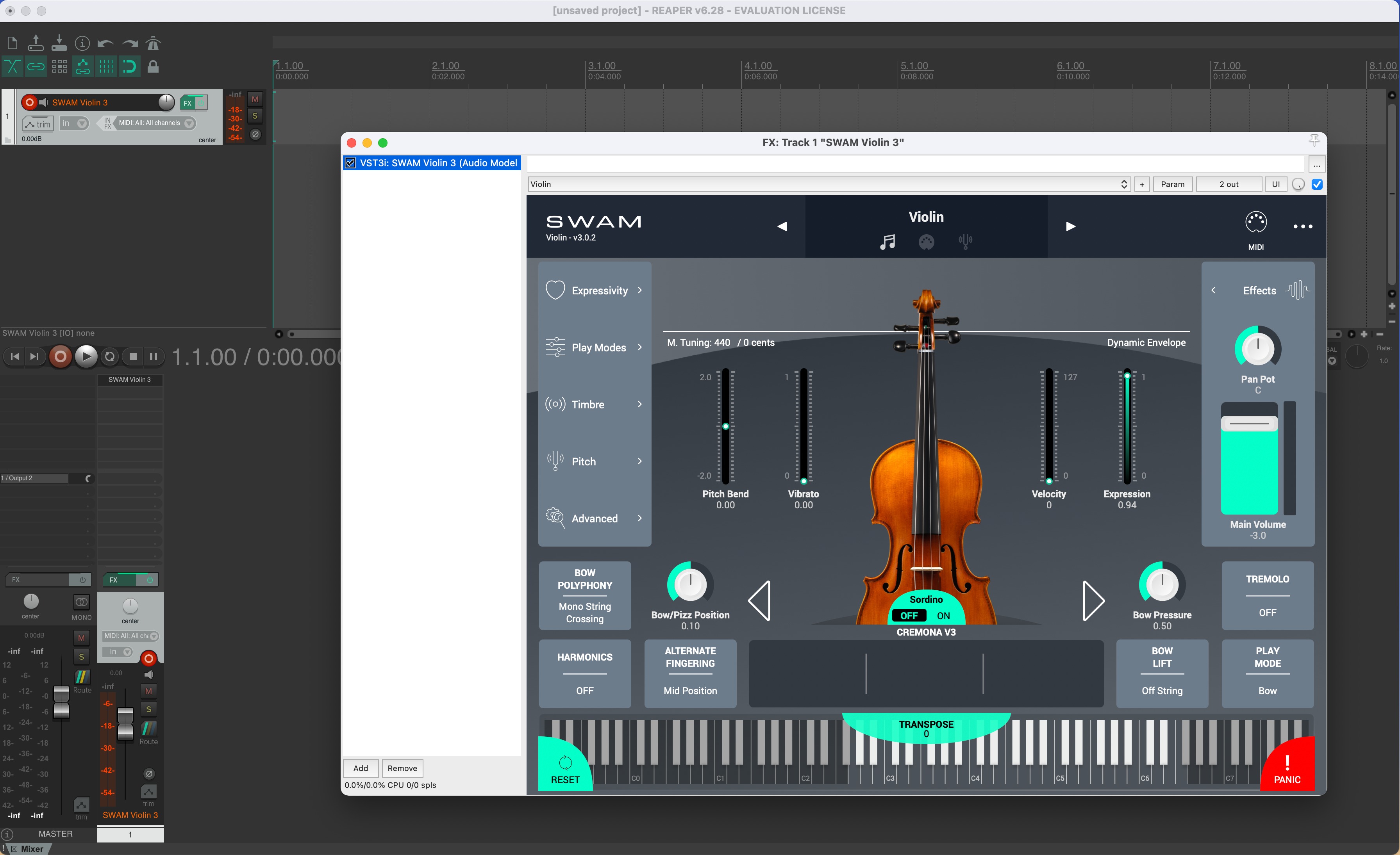Arm record on SWAM Violin 3 track
This screenshot has height=855, width=1400.
30,102
